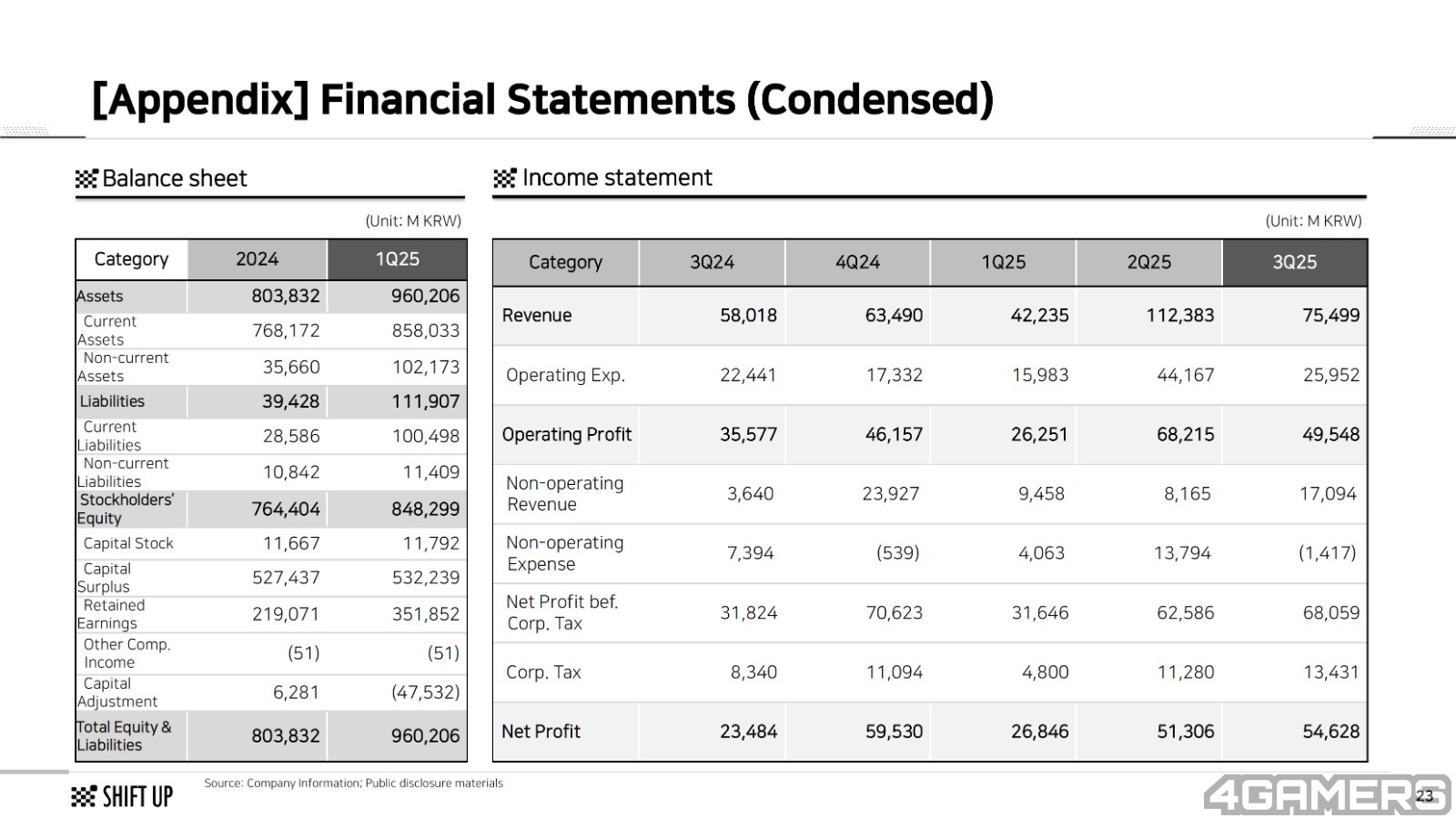The height and width of the screenshot is (818, 1456).
Task: Select the 3Q25 column header in the income statement
Action: tap(1294, 262)
